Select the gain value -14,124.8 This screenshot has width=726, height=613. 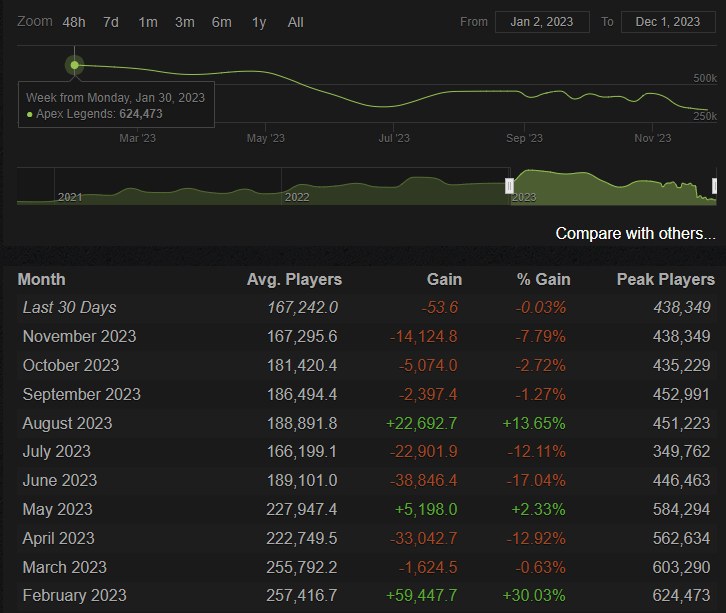[424, 337]
